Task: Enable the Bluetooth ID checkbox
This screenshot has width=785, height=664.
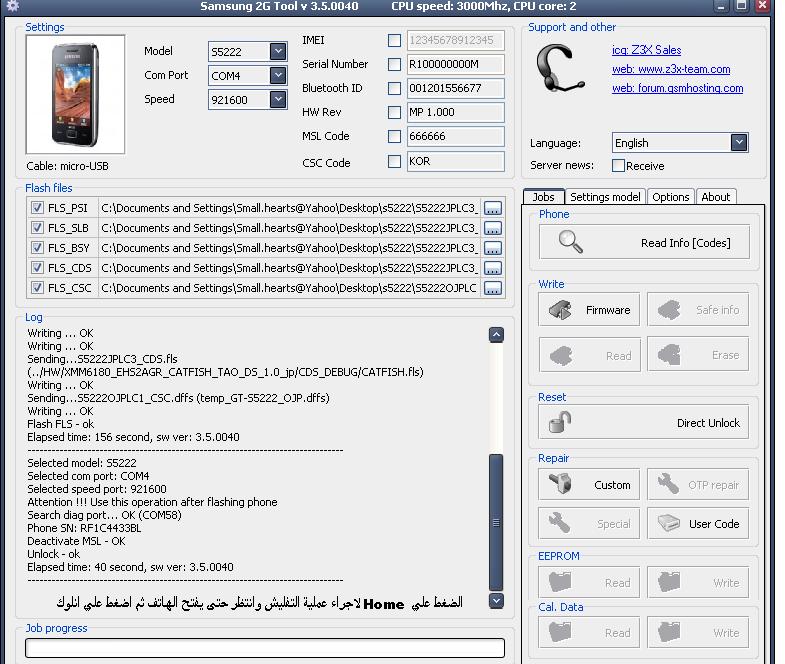Action: point(395,88)
